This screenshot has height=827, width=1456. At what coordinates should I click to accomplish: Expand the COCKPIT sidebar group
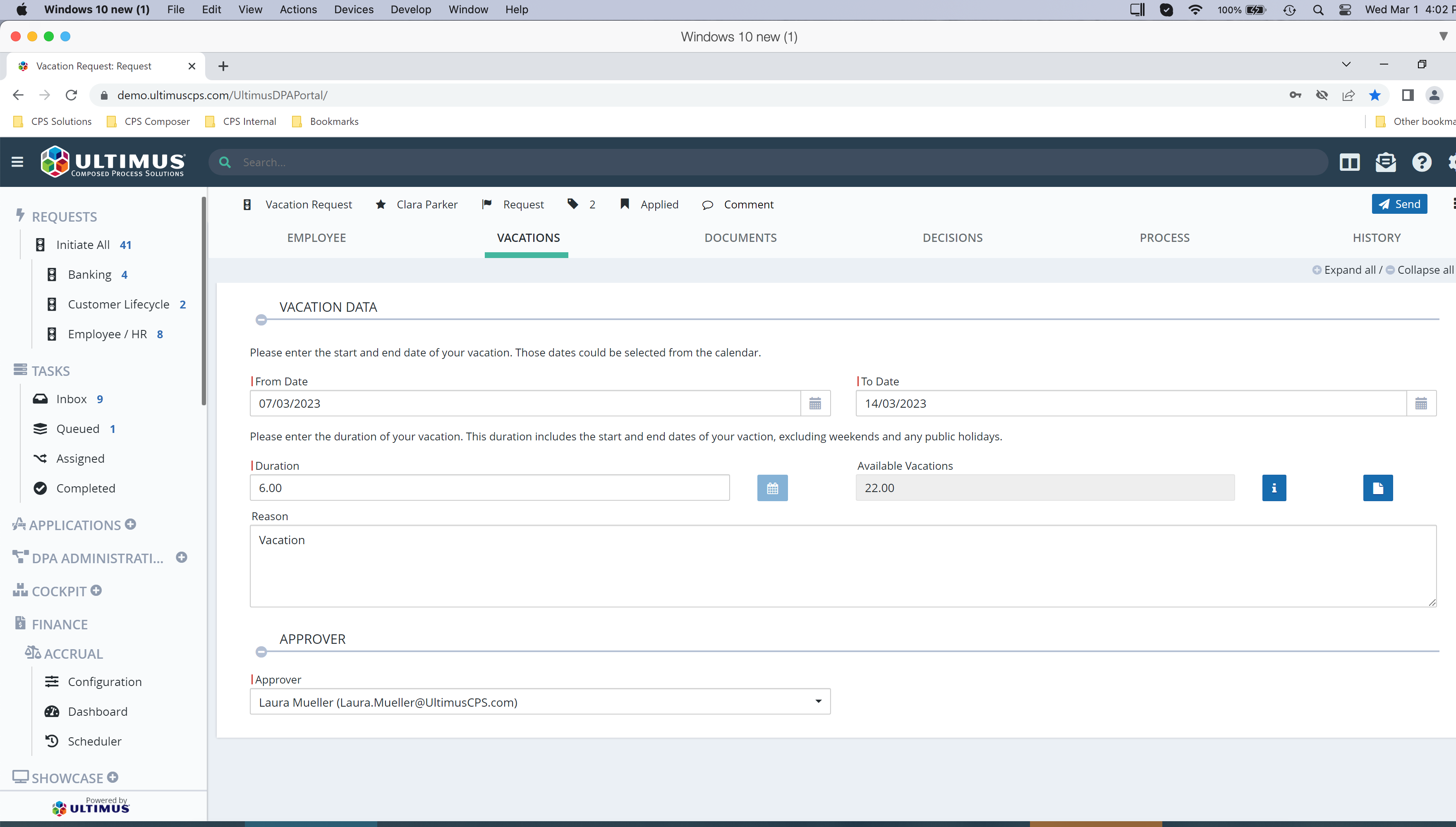pyautogui.click(x=96, y=591)
